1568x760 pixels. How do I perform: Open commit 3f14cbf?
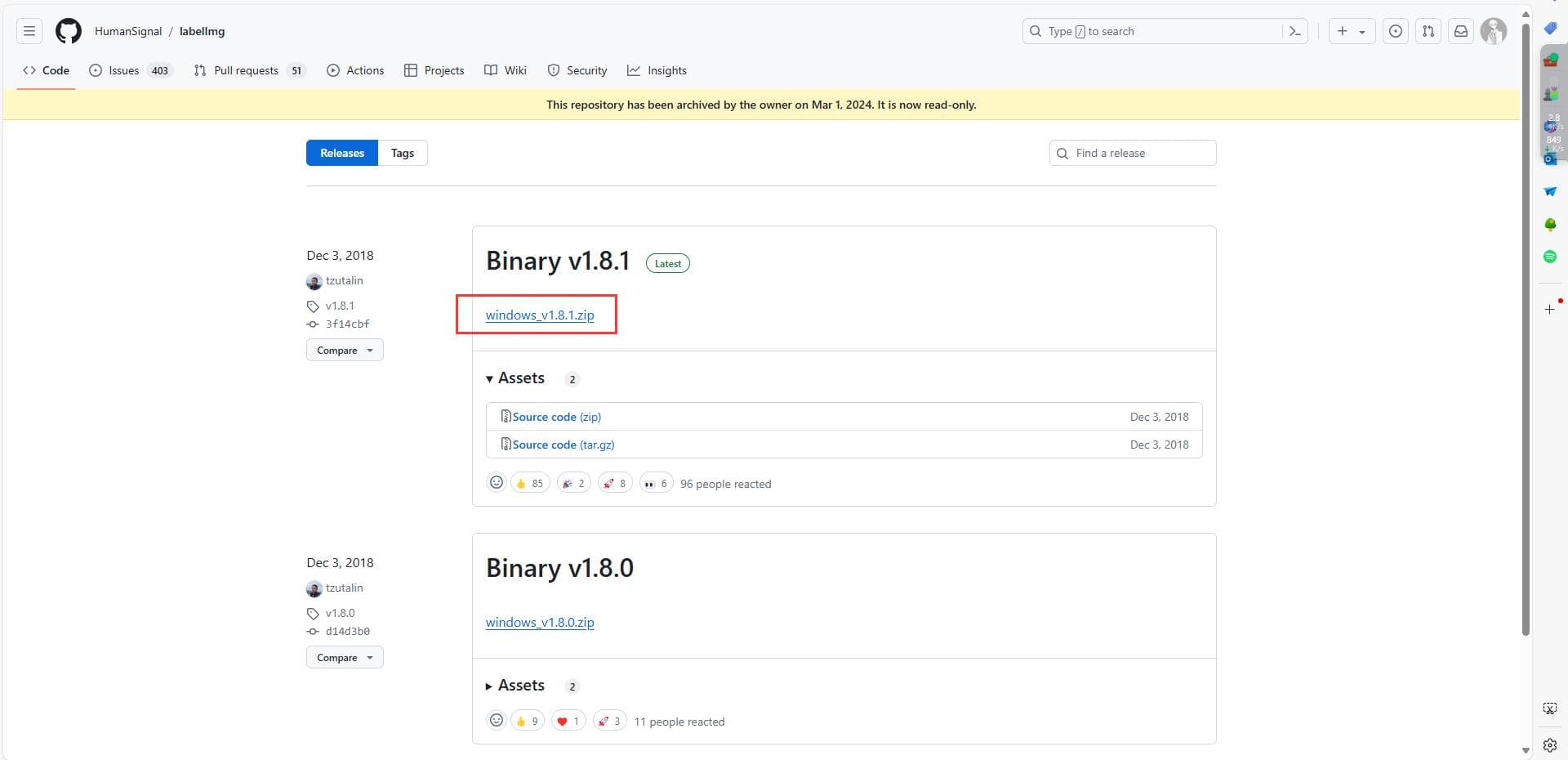tap(347, 324)
